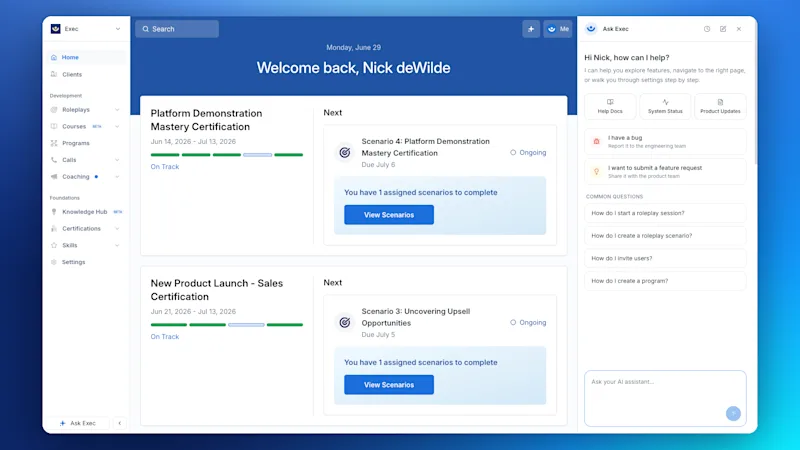The image size is (800, 450).
Task: Click the plus button in top bar
Action: [x=531, y=29]
